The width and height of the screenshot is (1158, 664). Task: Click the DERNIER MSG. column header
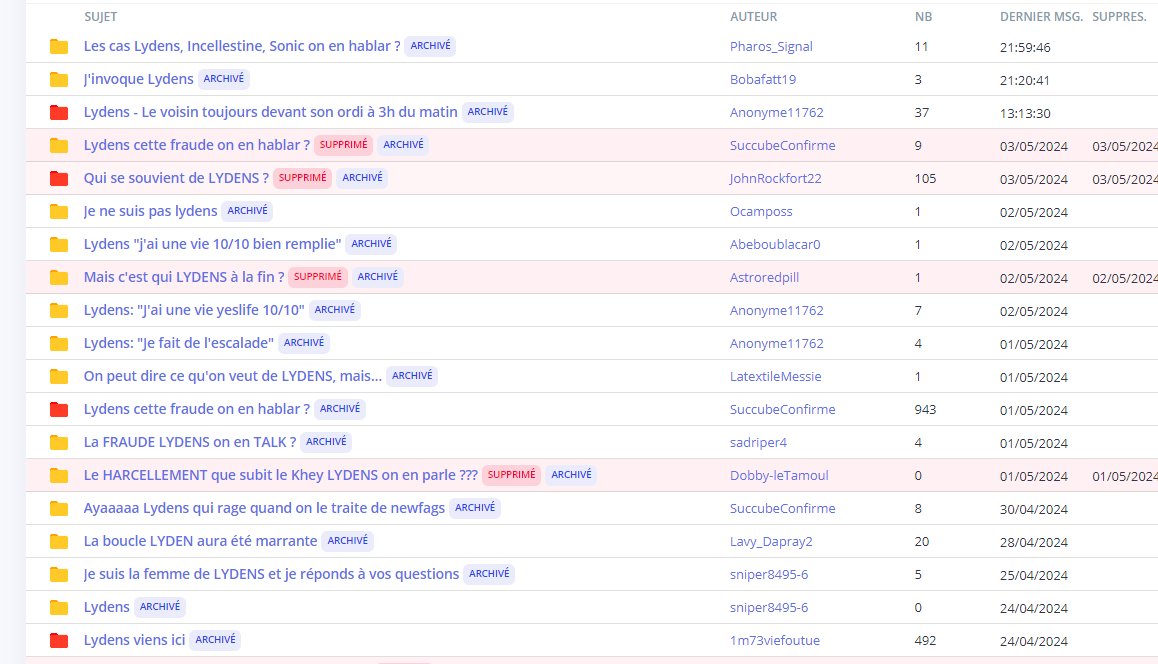pos(1041,17)
